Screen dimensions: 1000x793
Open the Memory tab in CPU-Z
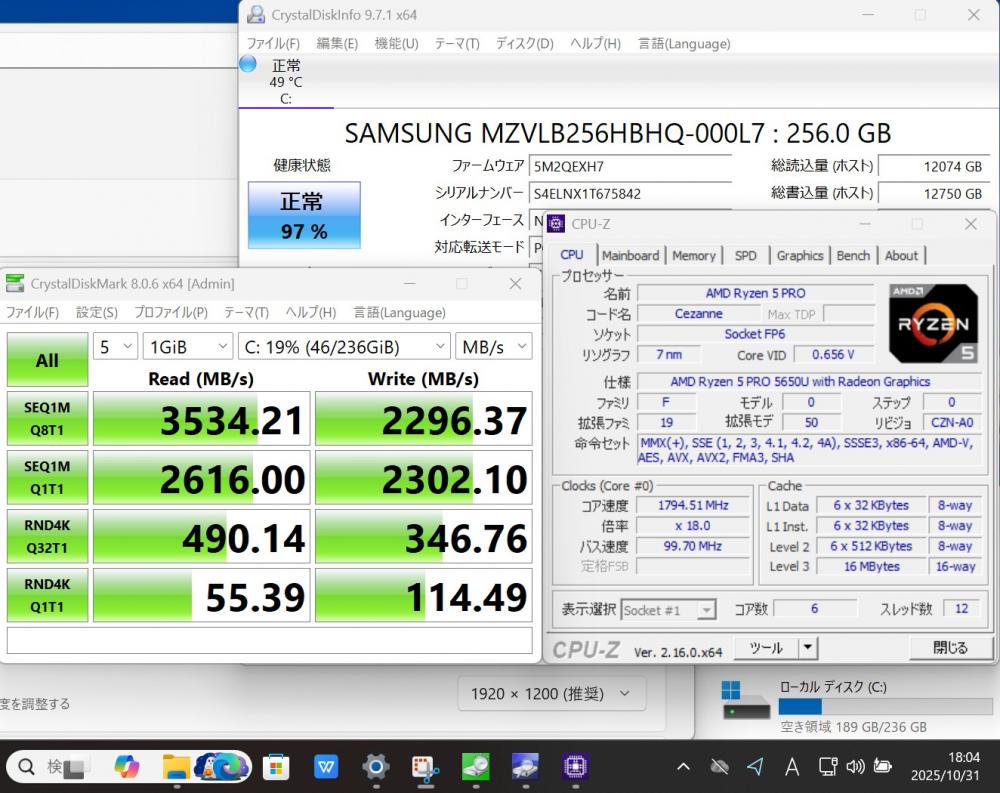pos(693,256)
